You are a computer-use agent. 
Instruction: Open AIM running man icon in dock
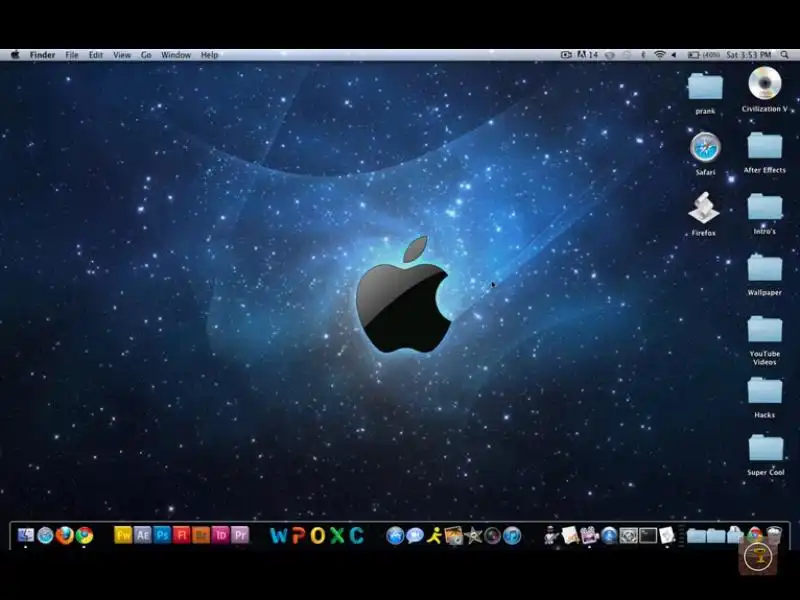(434, 535)
